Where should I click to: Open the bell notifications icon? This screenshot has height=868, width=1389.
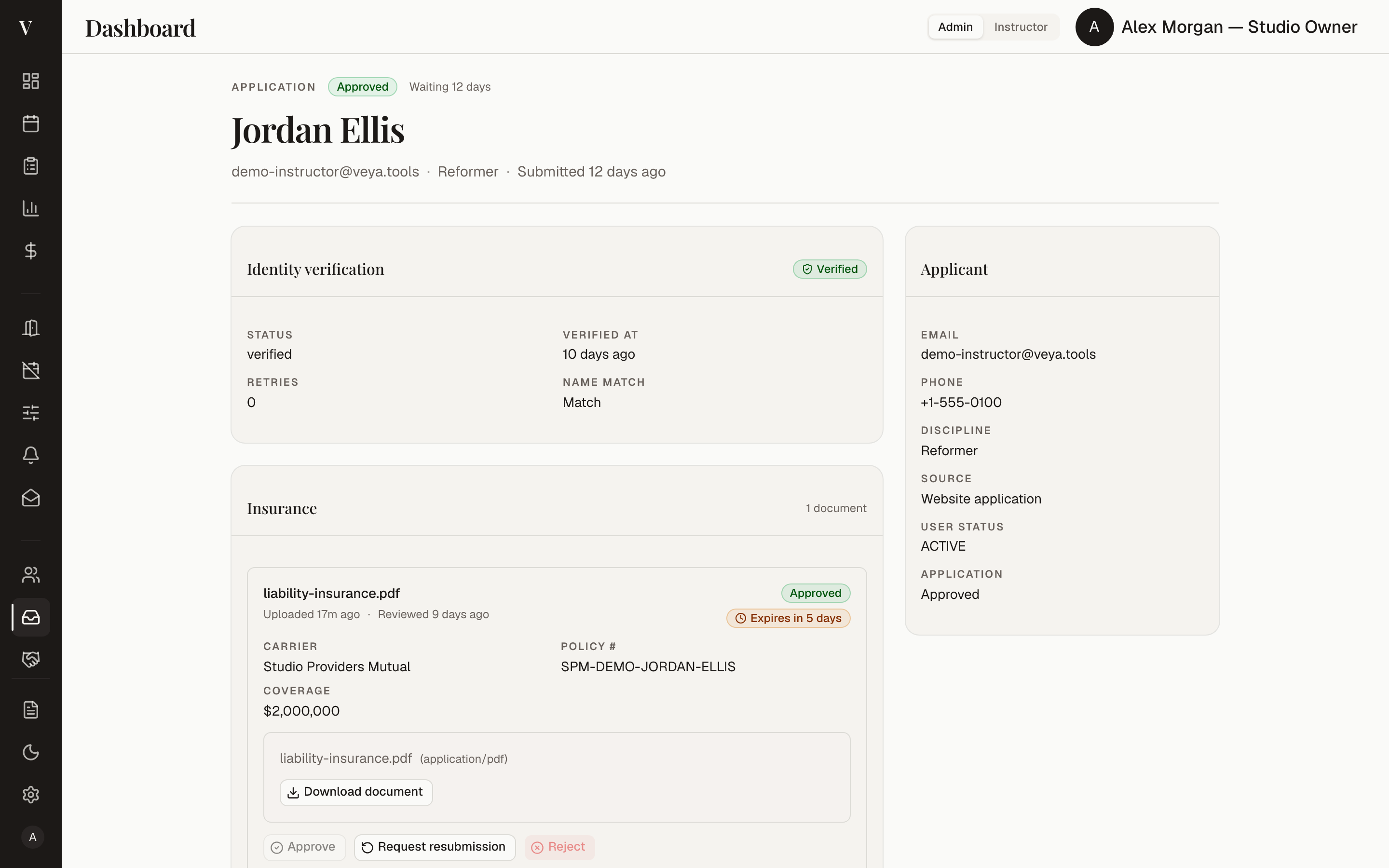[x=31, y=455]
